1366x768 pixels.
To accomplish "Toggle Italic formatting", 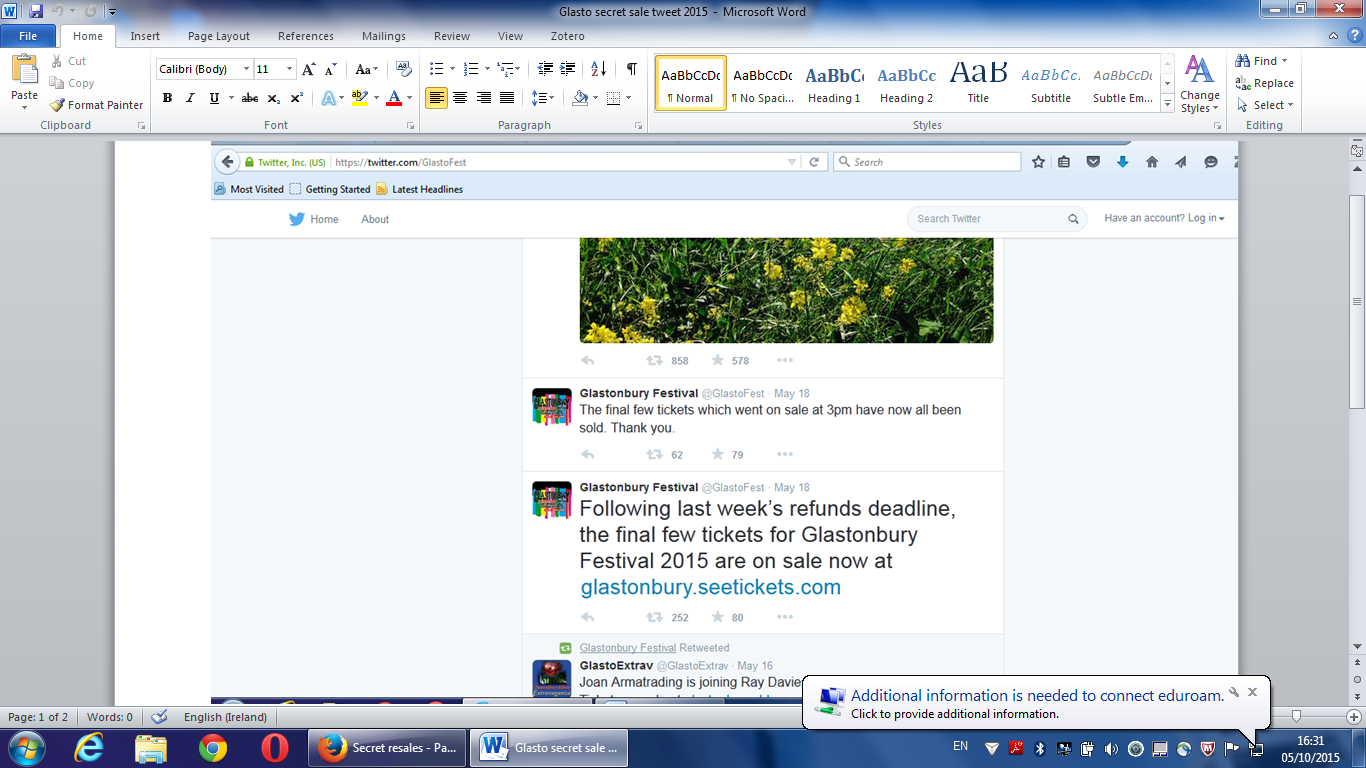I will click(x=190, y=98).
